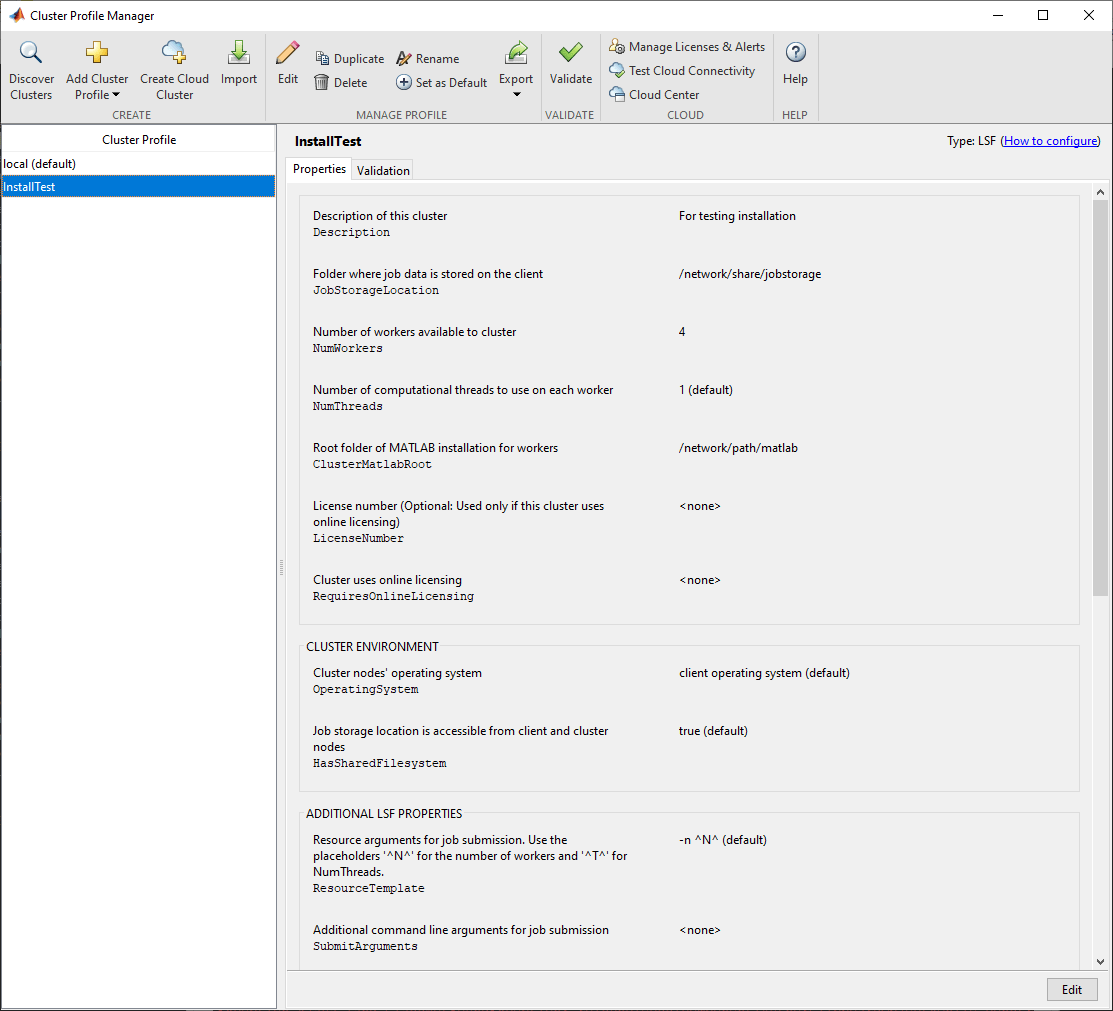Click scrollbar up arrow in properties pane
The width and height of the screenshot is (1113, 1011).
(1100, 192)
